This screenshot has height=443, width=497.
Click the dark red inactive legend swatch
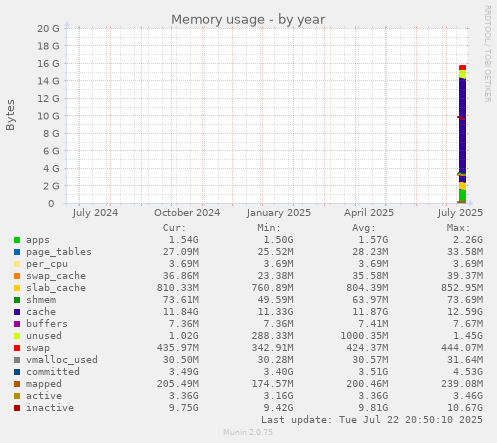(x=17, y=408)
